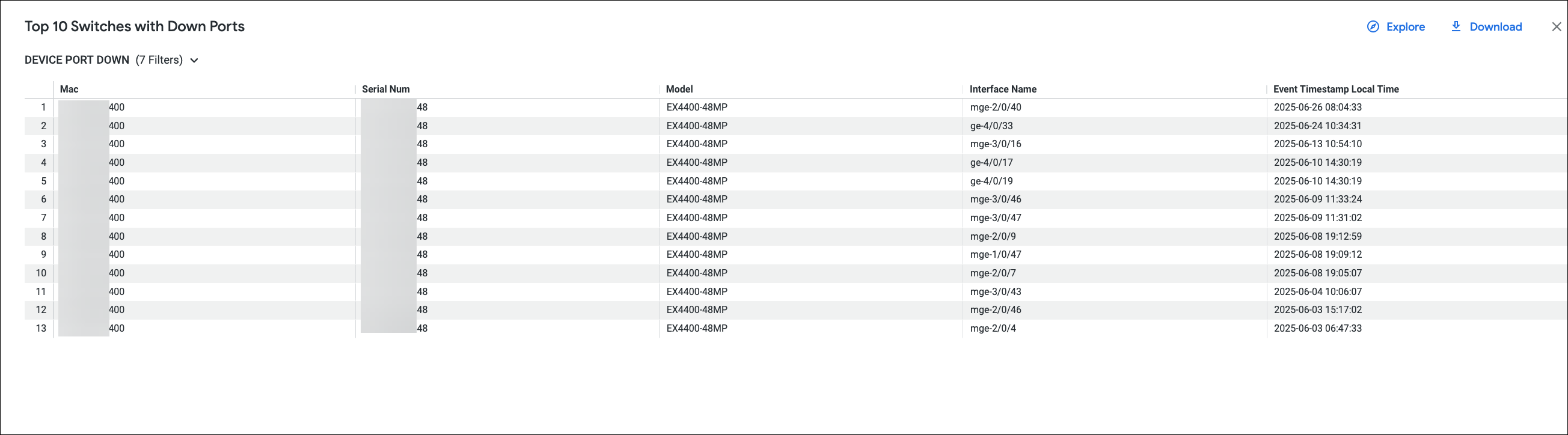The width and height of the screenshot is (1568, 435).
Task: Select interface cell mge-2/0/40
Action: tap(995, 107)
